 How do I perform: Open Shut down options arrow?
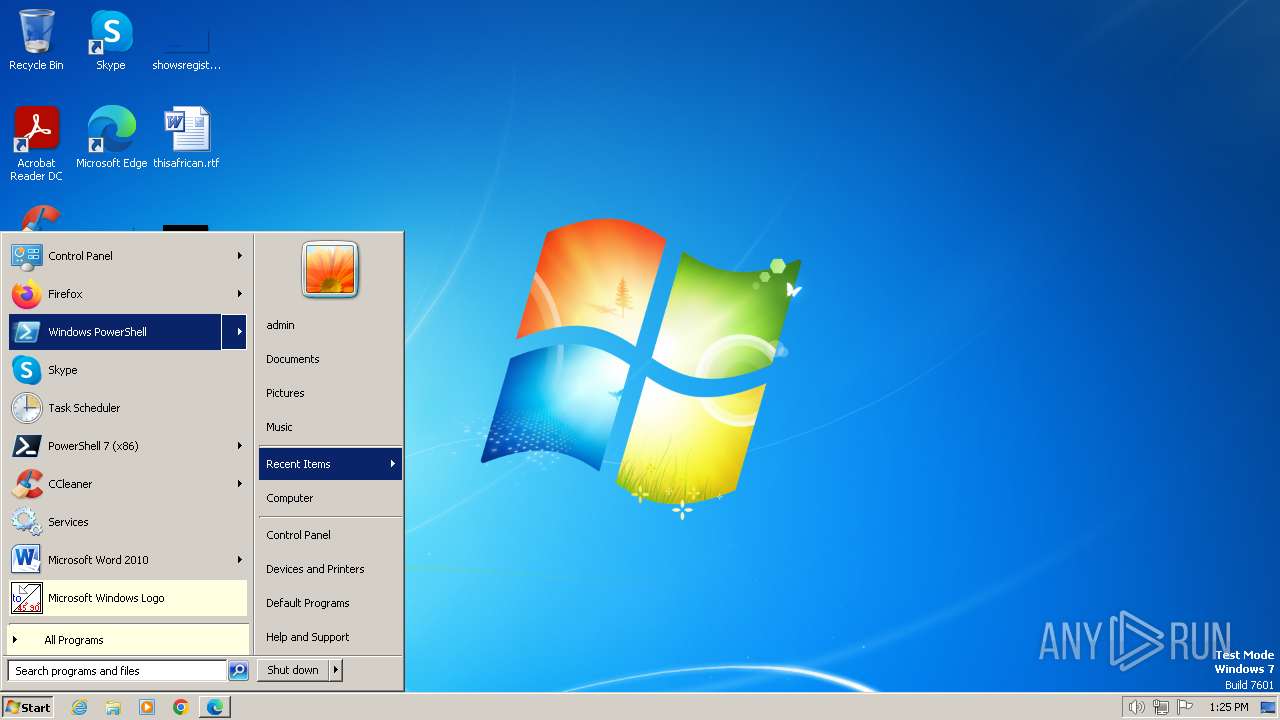click(x=336, y=670)
